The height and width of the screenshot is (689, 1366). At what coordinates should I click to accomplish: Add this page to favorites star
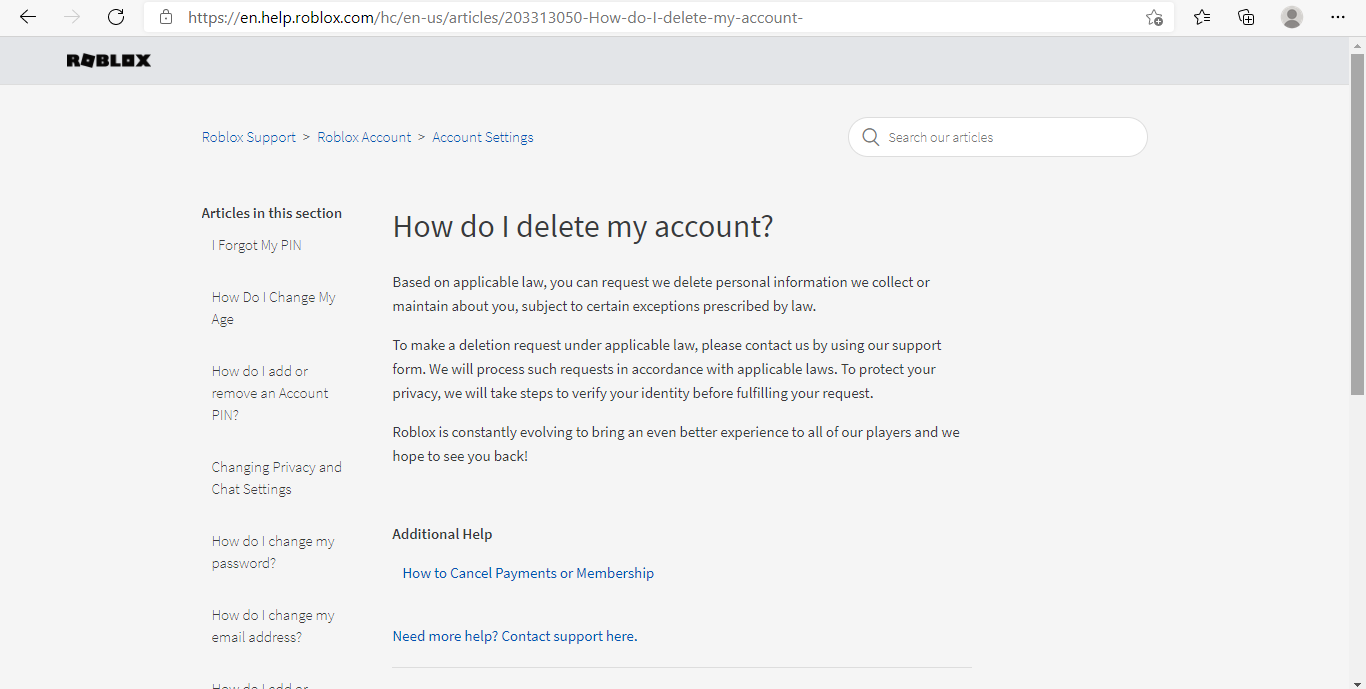(x=1154, y=17)
